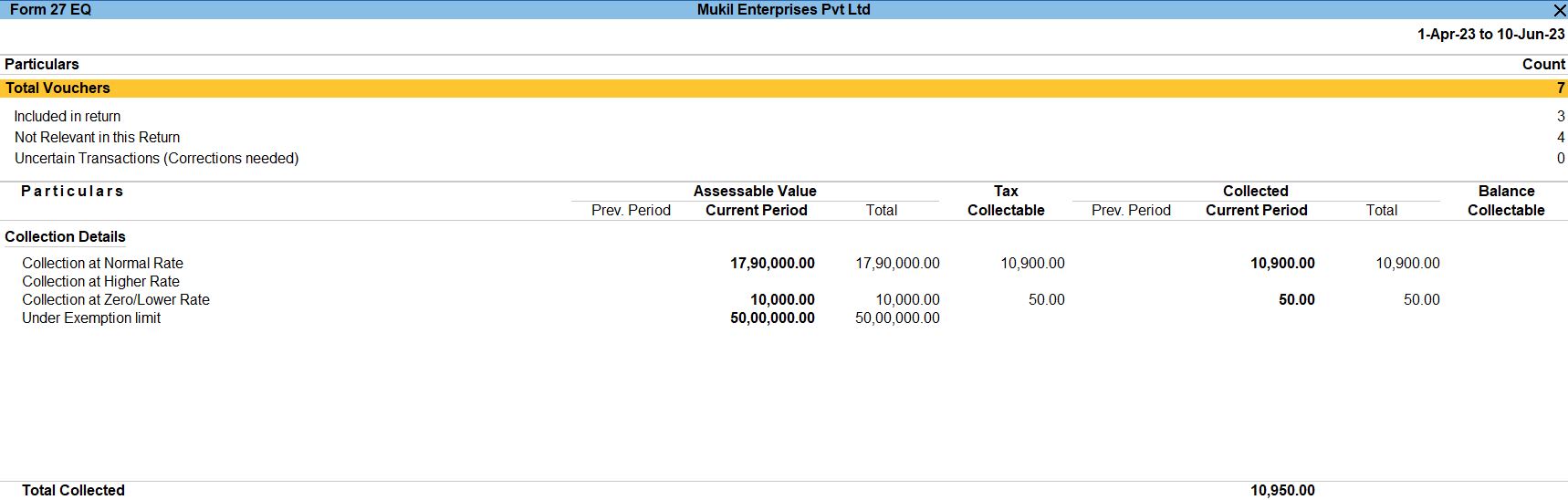The image size is (1568, 500).
Task: Click bold Collected Current Period 50.00
Action: pyautogui.click(x=1296, y=299)
